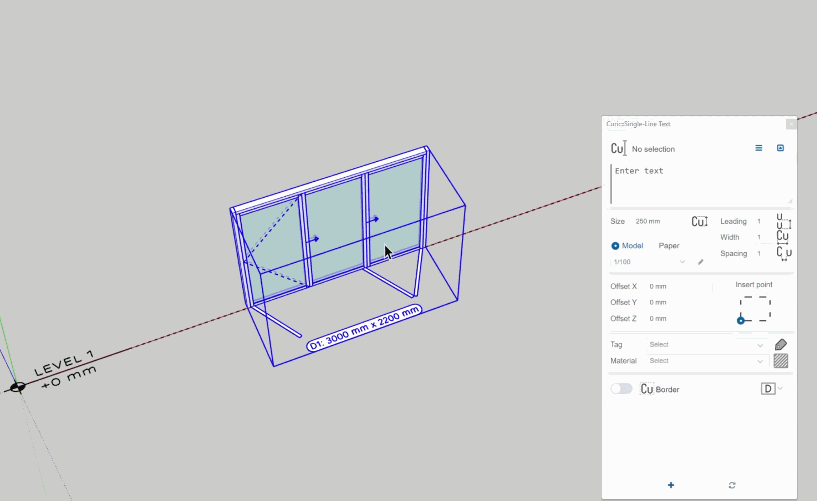Click the Size 250 mm field
The width and height of the screenshot is (817, 501).
click(648, 221)
